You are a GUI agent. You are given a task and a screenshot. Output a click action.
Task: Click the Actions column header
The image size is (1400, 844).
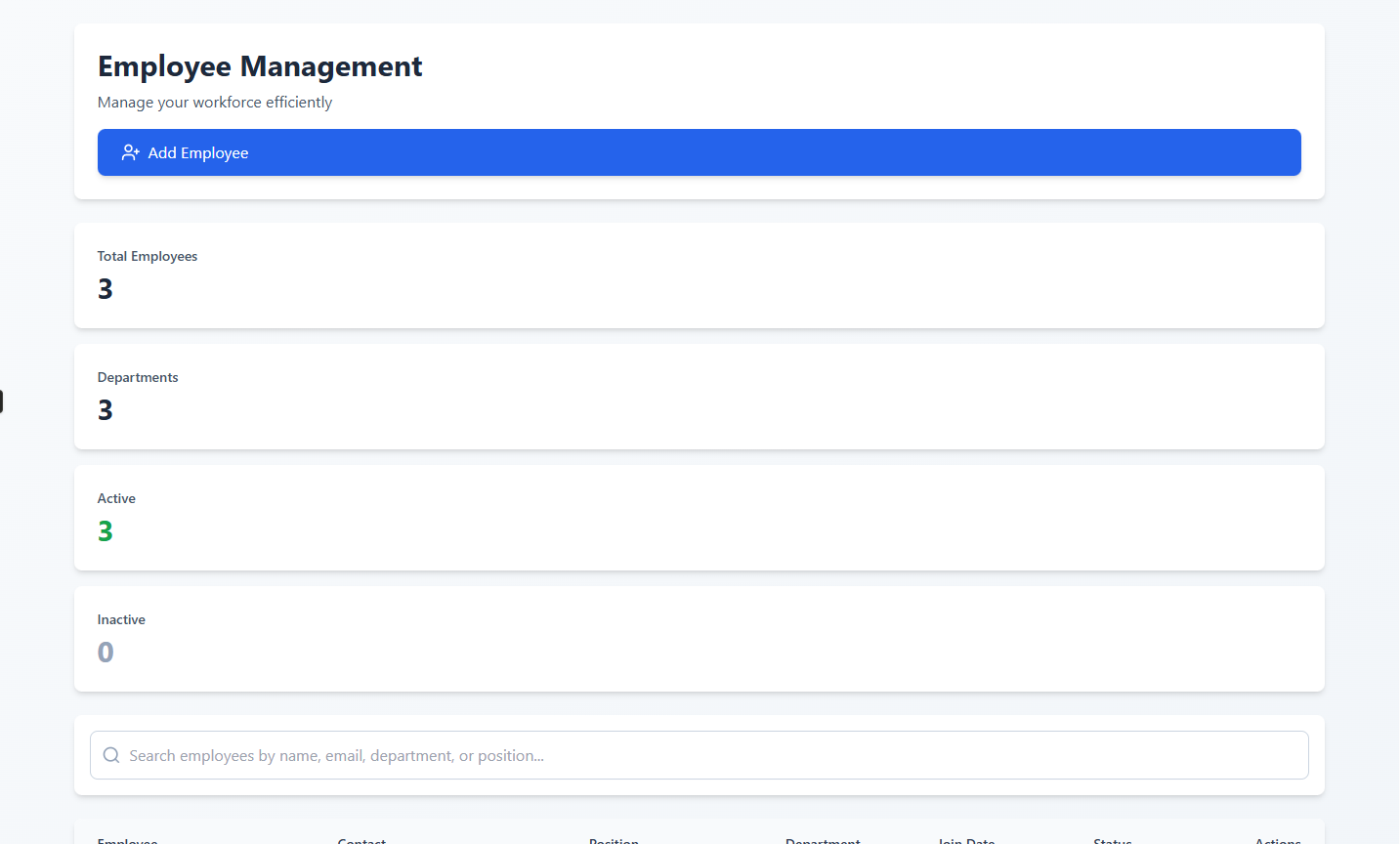(1277, 839)
